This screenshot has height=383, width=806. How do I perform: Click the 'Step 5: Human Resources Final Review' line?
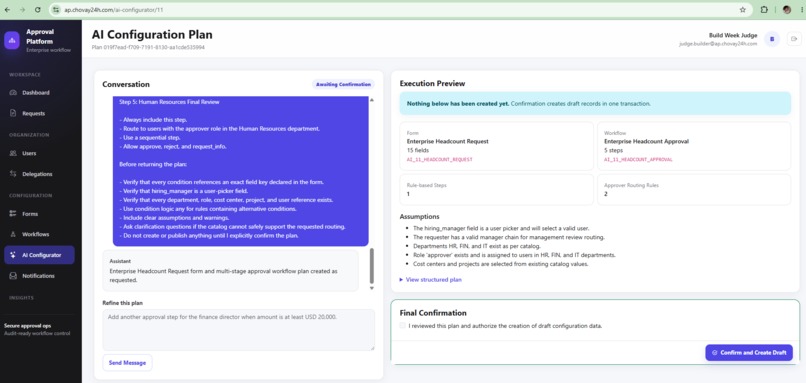tap(169, 102)
